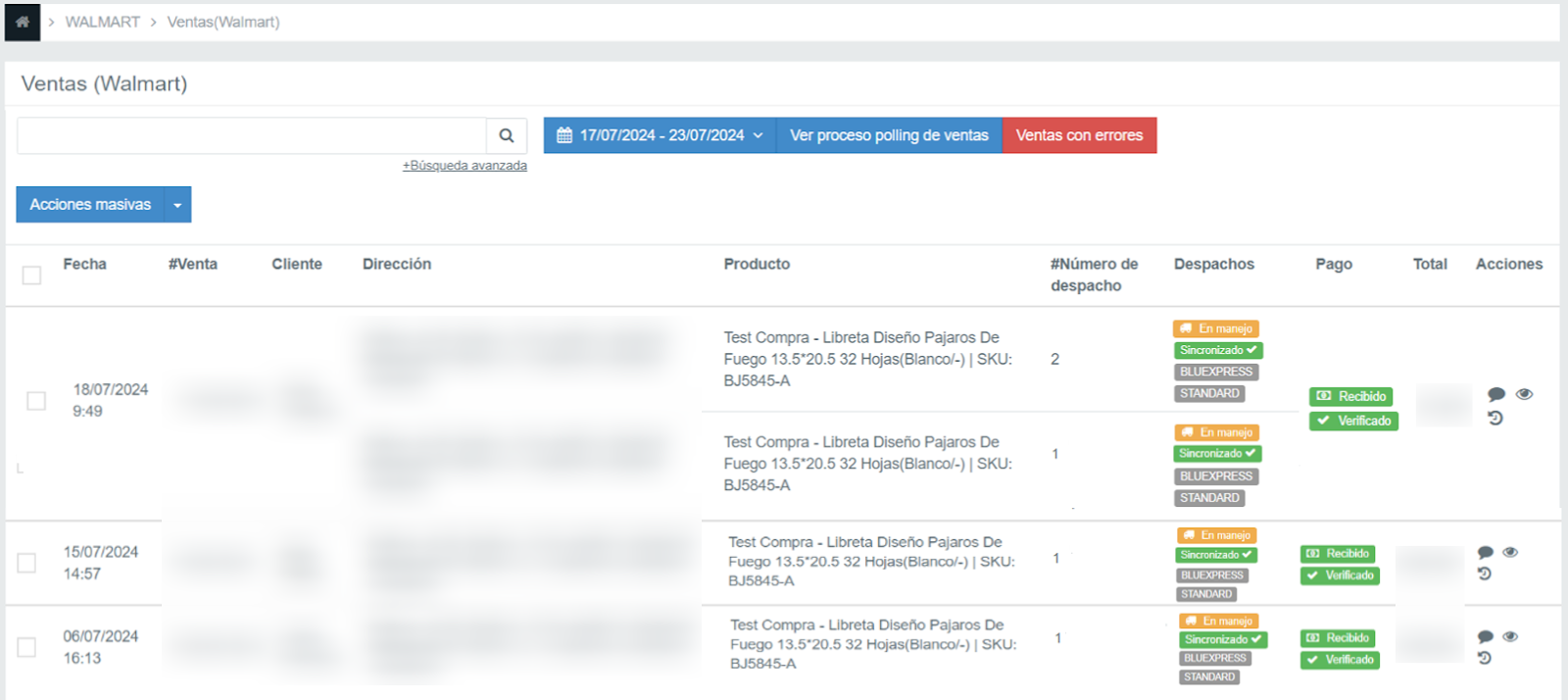Click the Verificado badge of the 15/07/2024 sale
Screen dimensions: 1568x700
[1341, 575]
